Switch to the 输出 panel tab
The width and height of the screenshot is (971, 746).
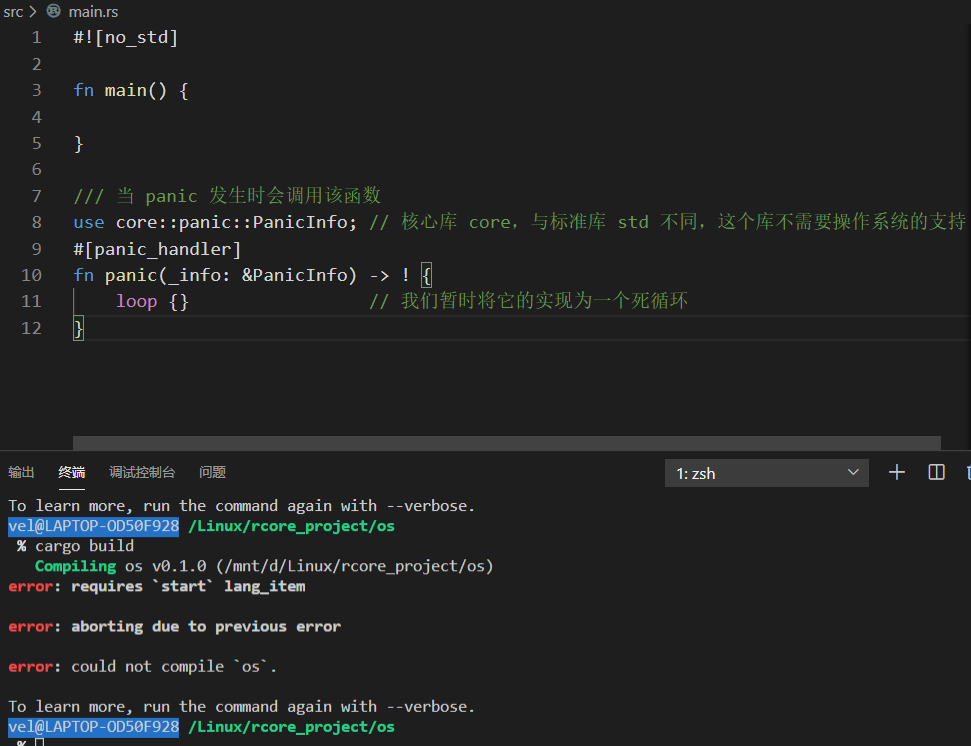point(21,472)
